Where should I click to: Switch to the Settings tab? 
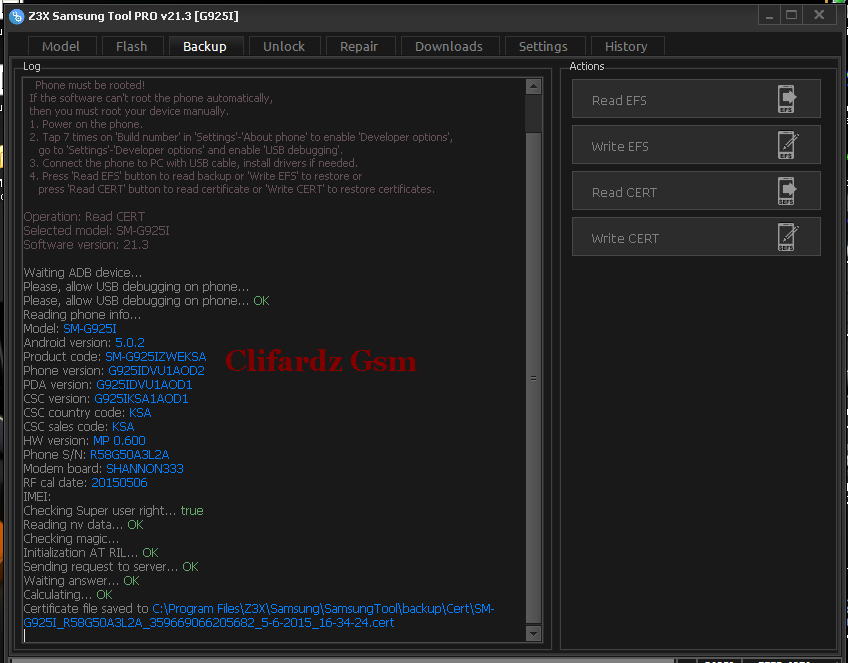tap(543, 46)
